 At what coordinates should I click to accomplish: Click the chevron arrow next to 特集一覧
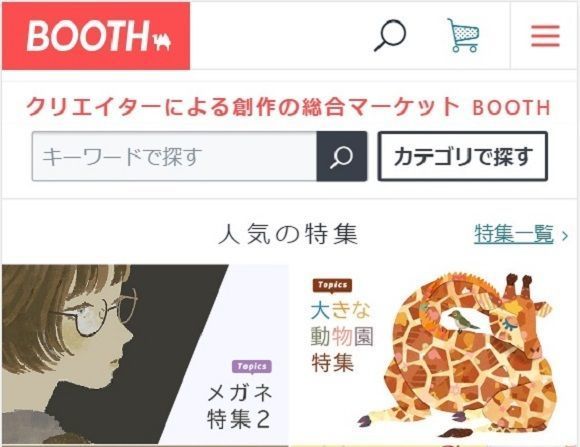[x=564, y=235]
